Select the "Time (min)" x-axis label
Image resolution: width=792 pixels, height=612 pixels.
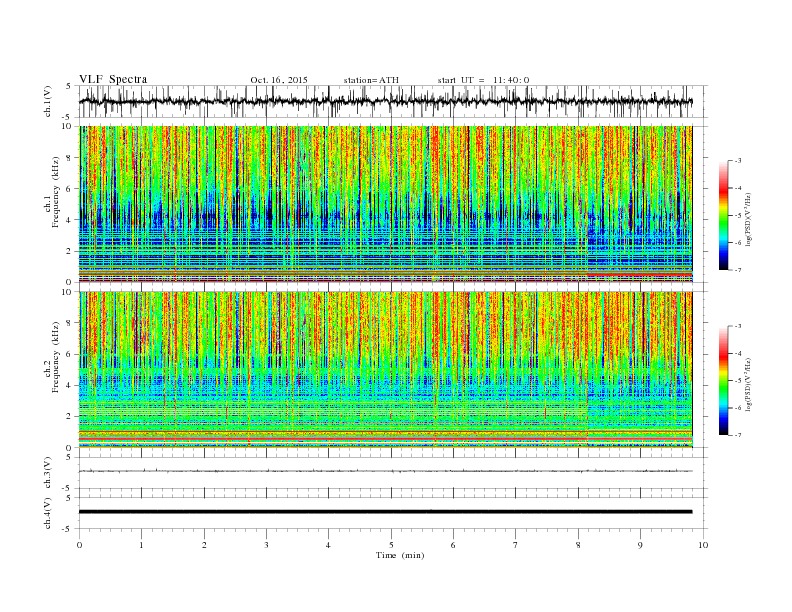point(400,555)
